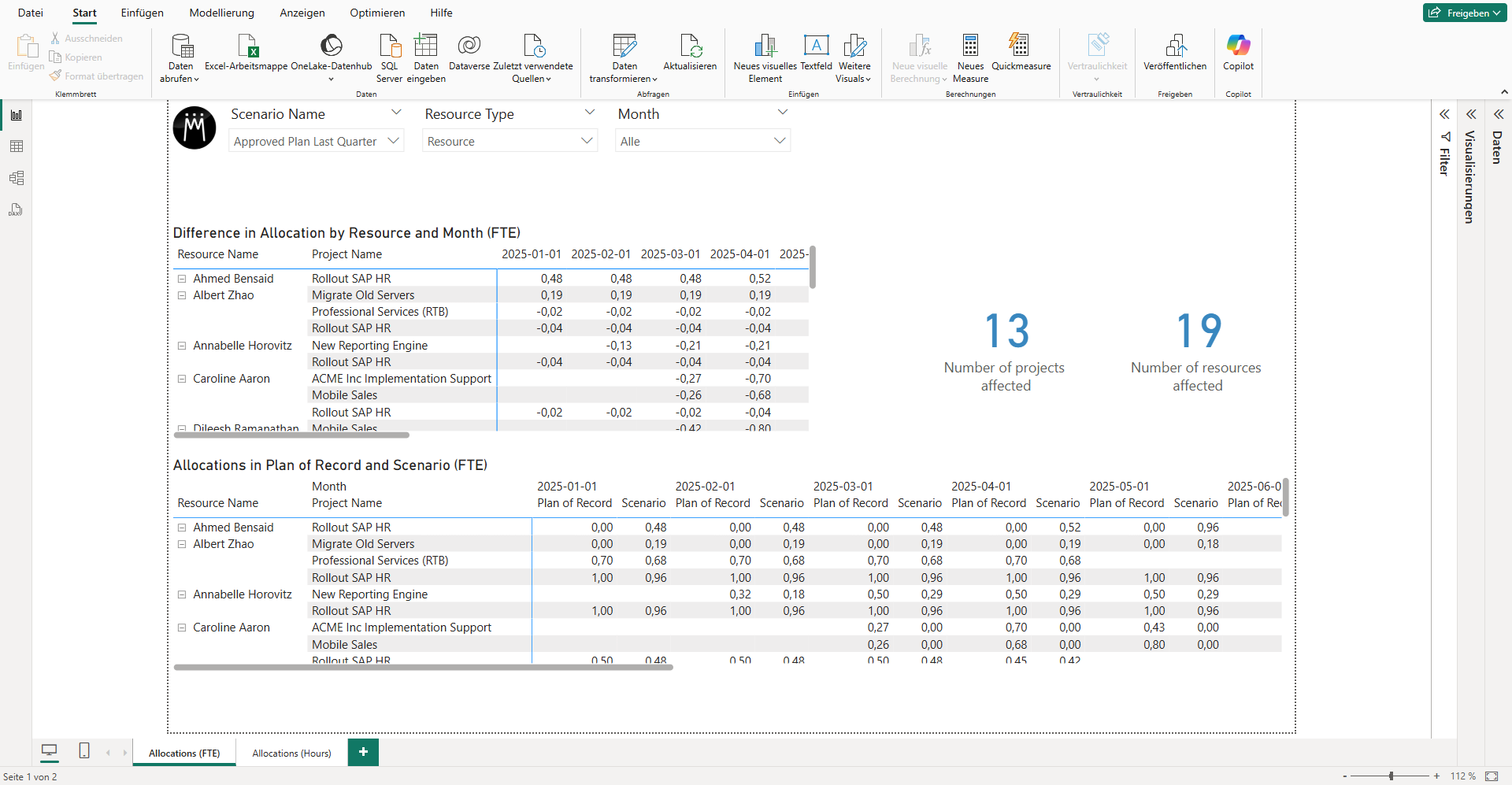Open Copilot

pyautogui.click(x=1238, y=53)
